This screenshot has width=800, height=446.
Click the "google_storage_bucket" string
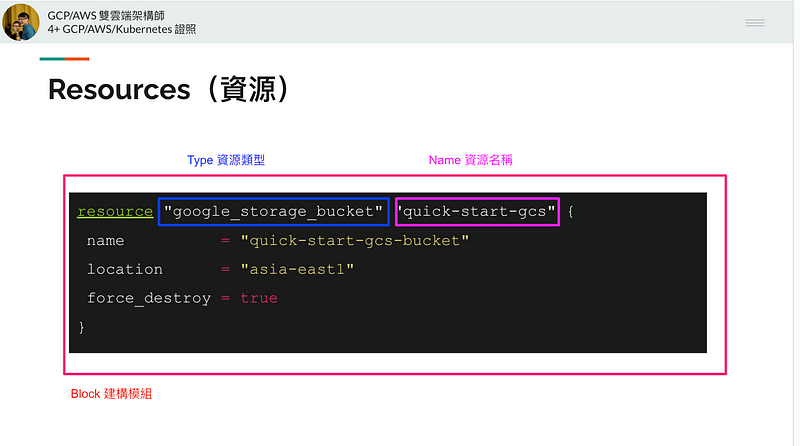[x=273, y=211]
